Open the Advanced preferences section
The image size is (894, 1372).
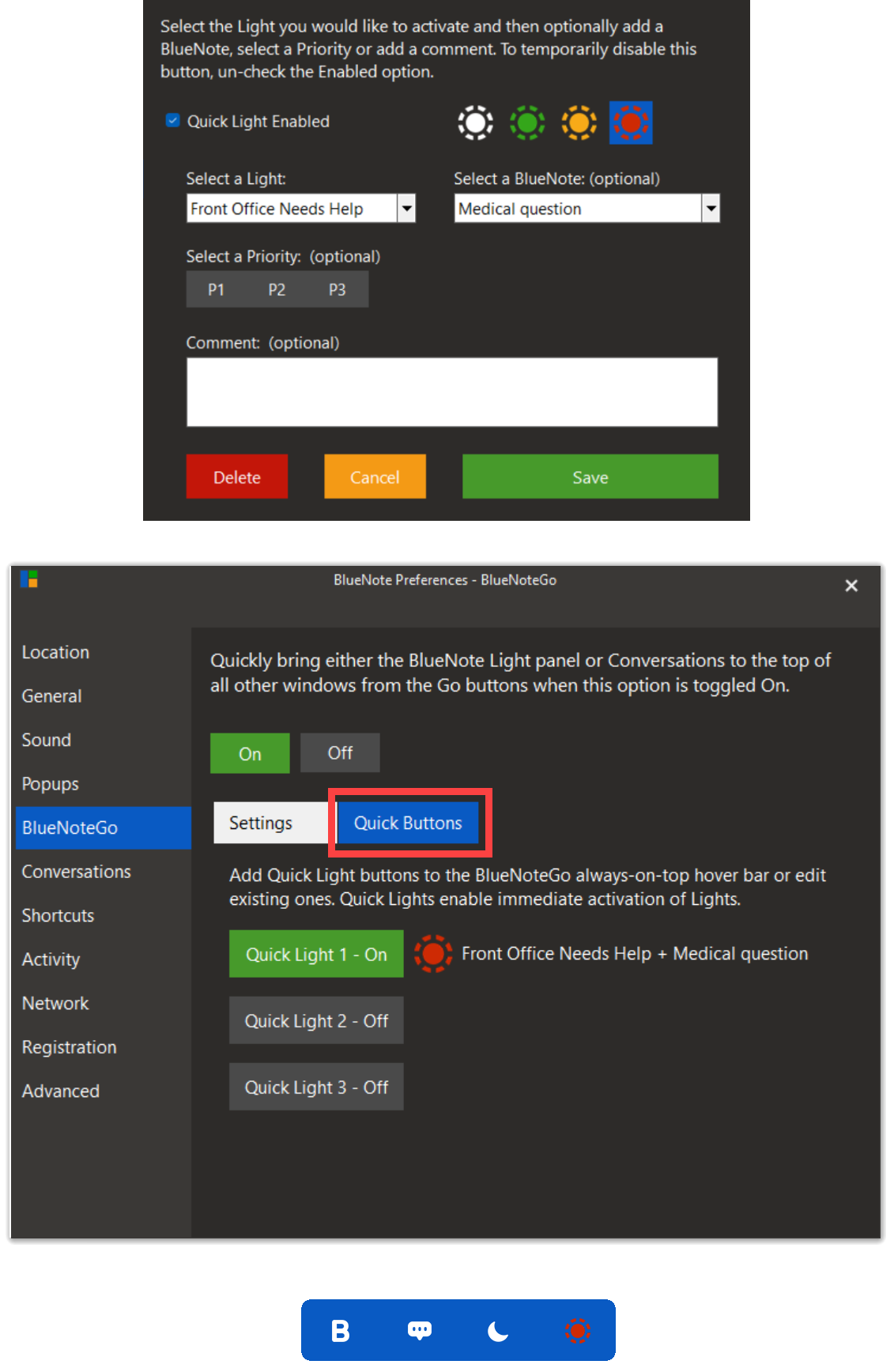click(x=61, y=1091)
